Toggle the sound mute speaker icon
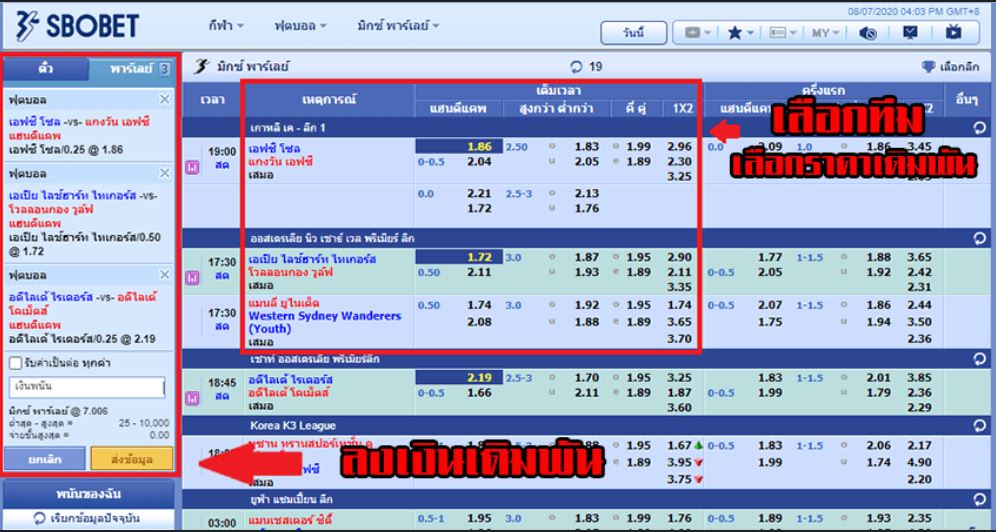996x532 pixels. [x=867, y=33]
